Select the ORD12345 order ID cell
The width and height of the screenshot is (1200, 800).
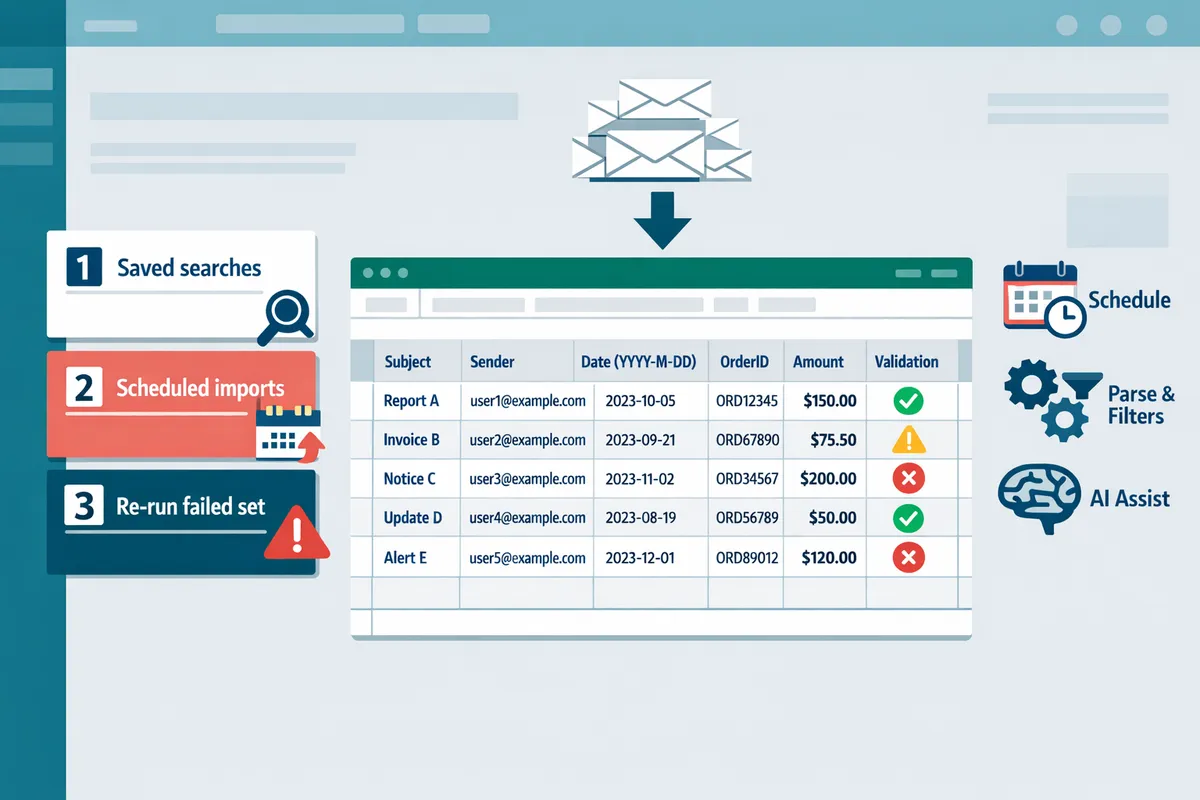[x=746, y=401]
